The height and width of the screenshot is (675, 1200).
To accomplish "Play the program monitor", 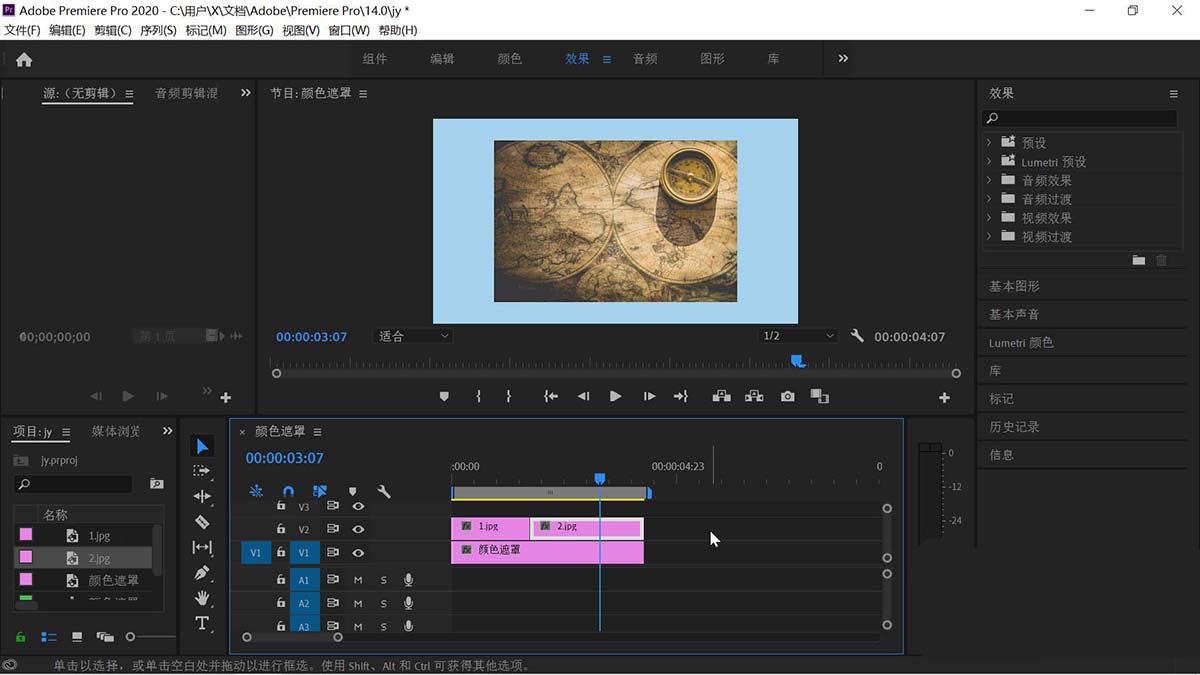I will 615,397.
